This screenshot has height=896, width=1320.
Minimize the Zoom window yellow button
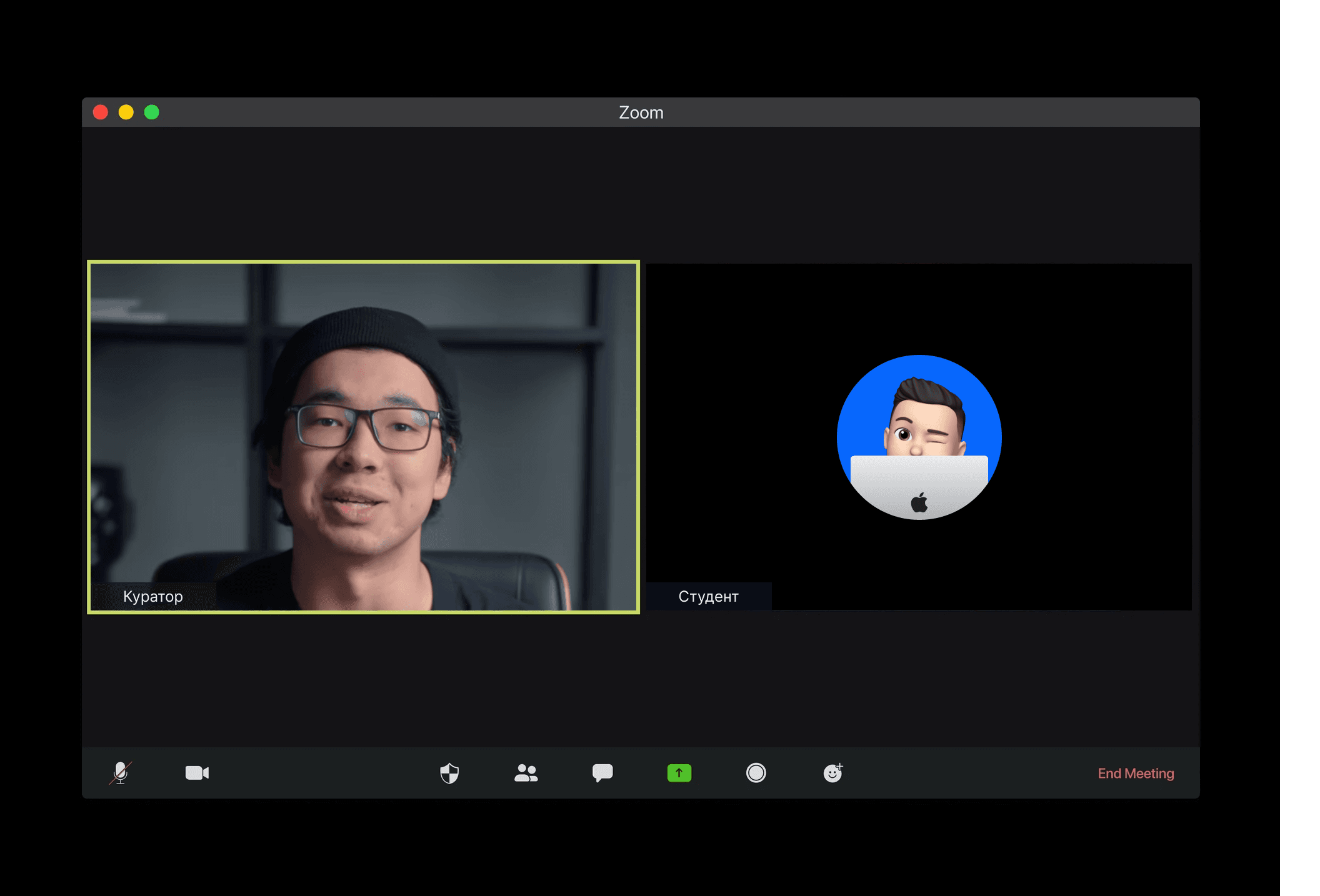pos(126,112)
